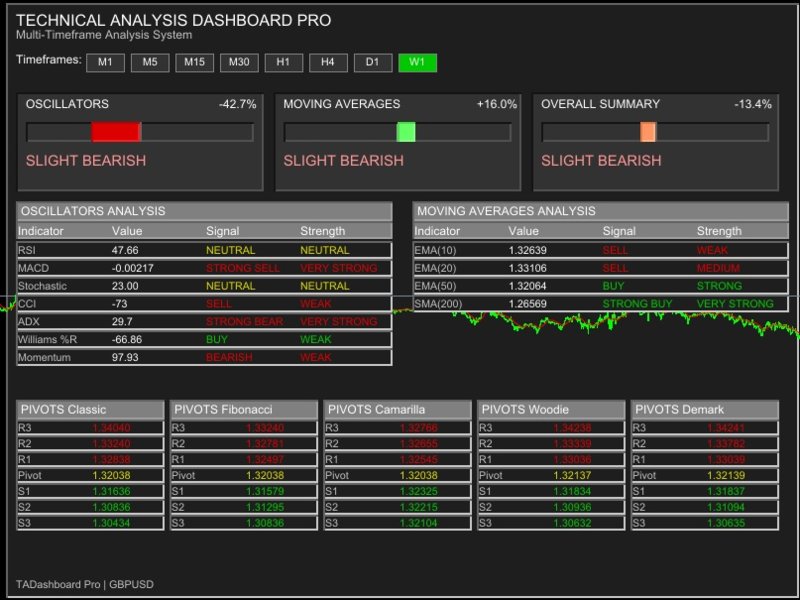Select Fibonacci S1 value 1.31579
The width and height of the screenshot is (800, 600).
click(265, 491)
